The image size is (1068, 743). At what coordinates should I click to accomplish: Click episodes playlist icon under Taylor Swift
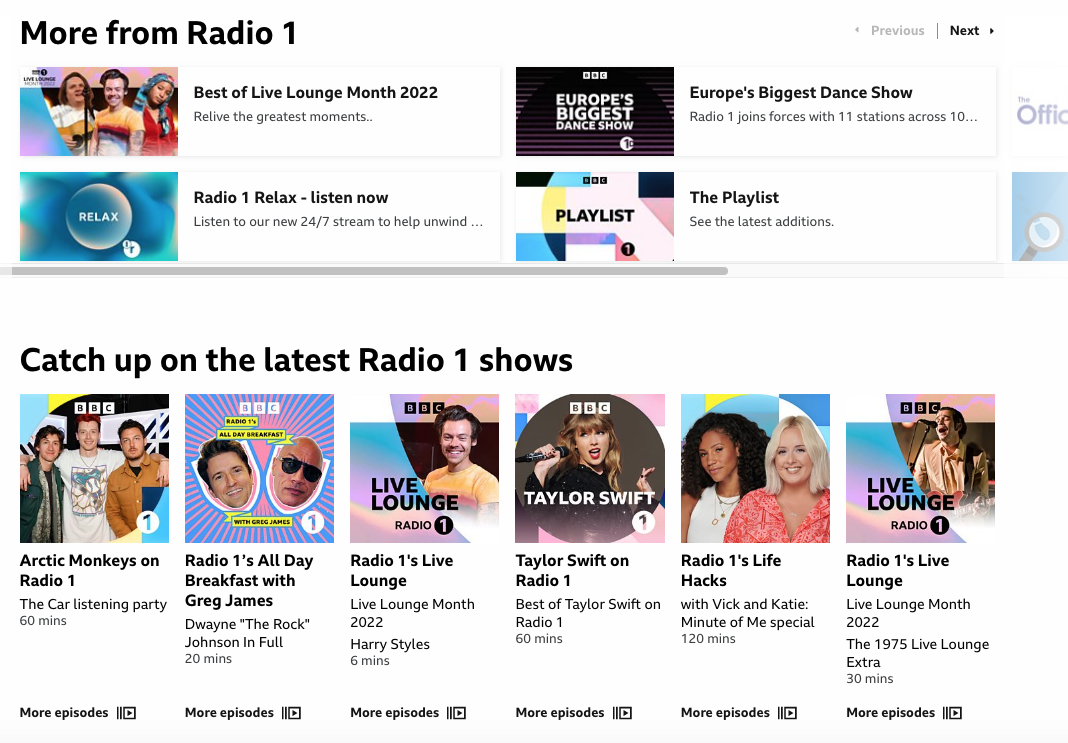[622, 713]
